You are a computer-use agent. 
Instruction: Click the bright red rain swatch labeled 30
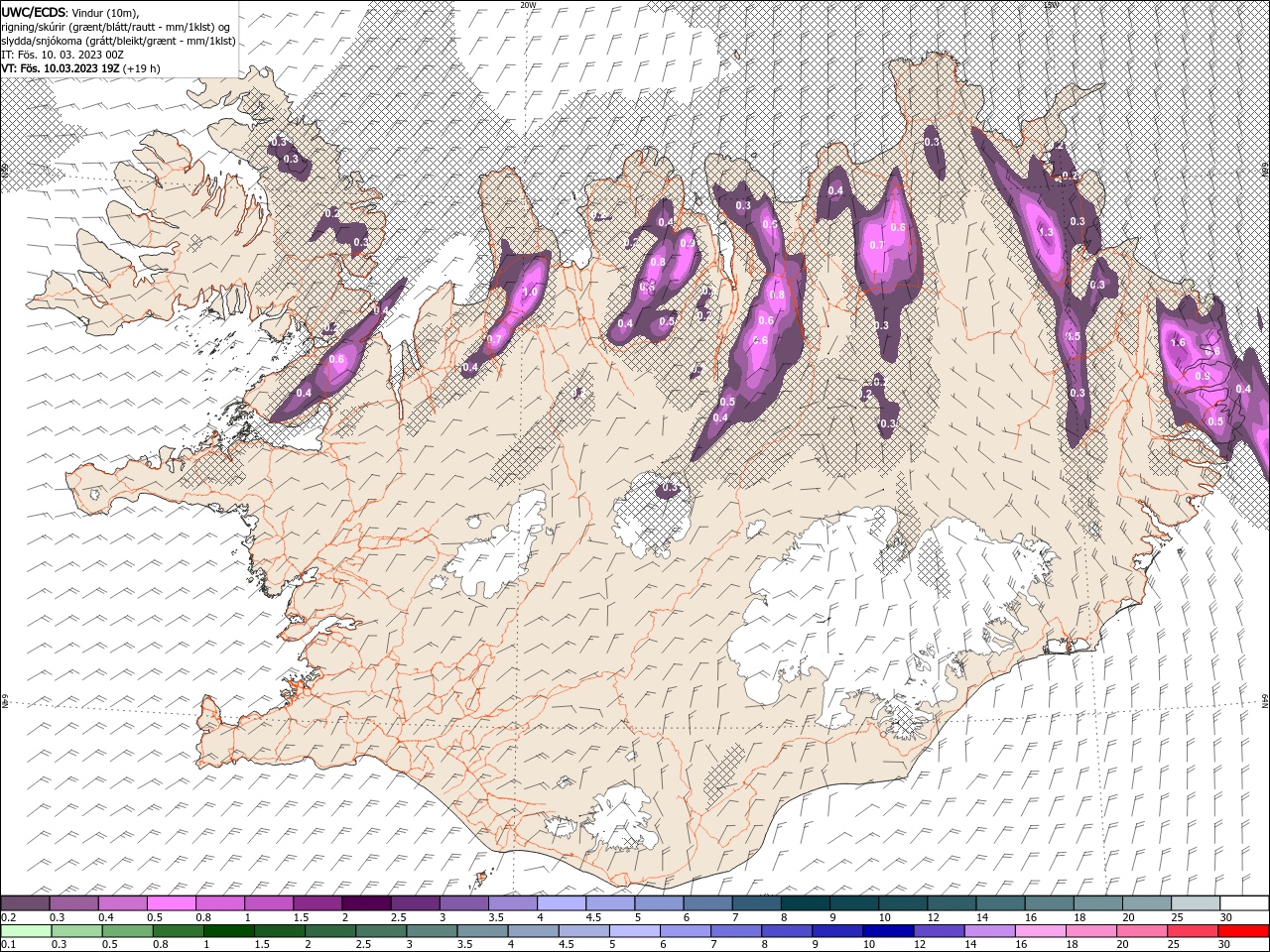tap(1242, 931)
